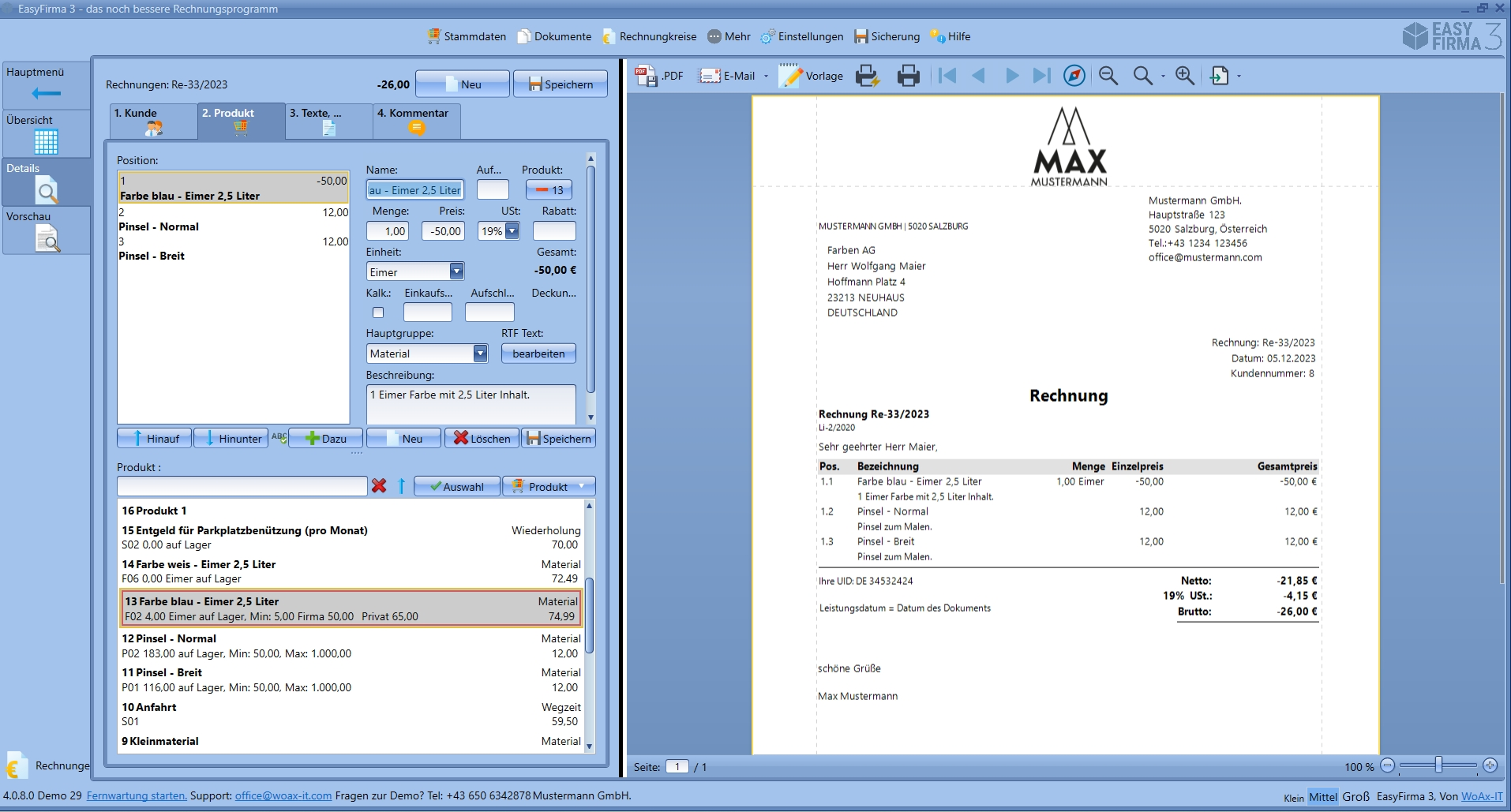
Task: Toggle the Kalk. checkbox
Action: click(378, 312)
